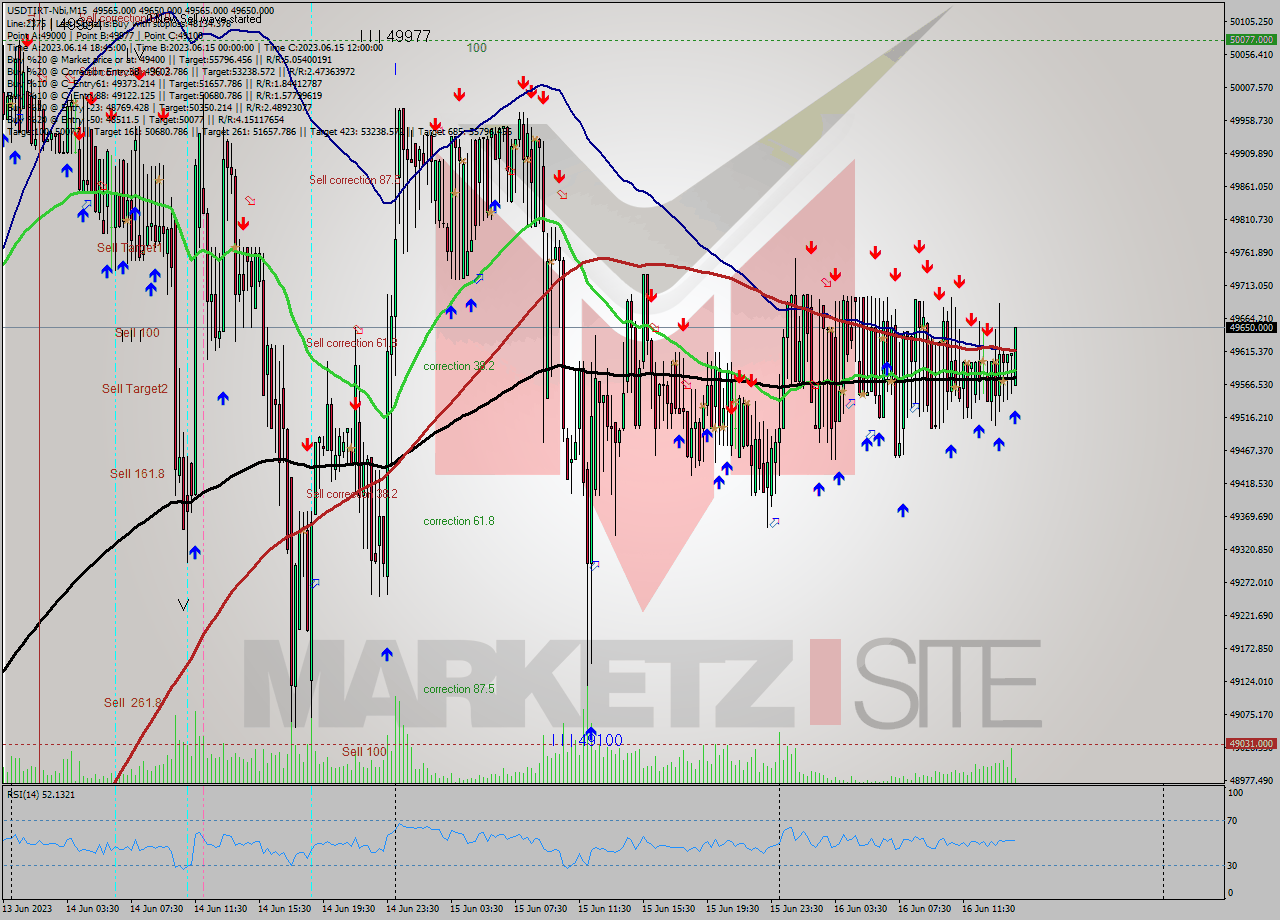
Task: Click the '14 Jun 07:30' time label
Action: [157, 909]
